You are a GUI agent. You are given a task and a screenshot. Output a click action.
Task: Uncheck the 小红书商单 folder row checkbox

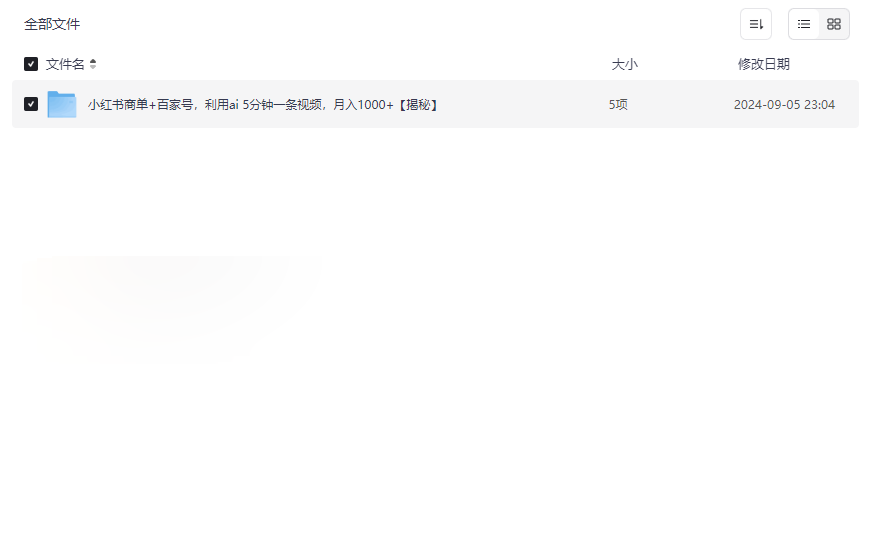(31, 104)
